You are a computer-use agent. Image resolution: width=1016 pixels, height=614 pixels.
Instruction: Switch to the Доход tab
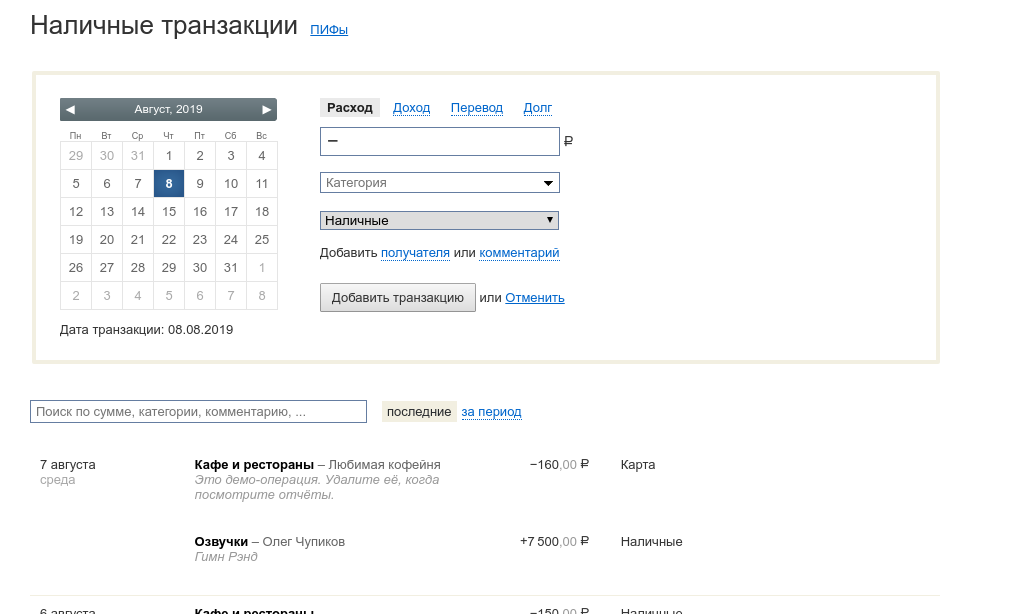pos(411,108)
